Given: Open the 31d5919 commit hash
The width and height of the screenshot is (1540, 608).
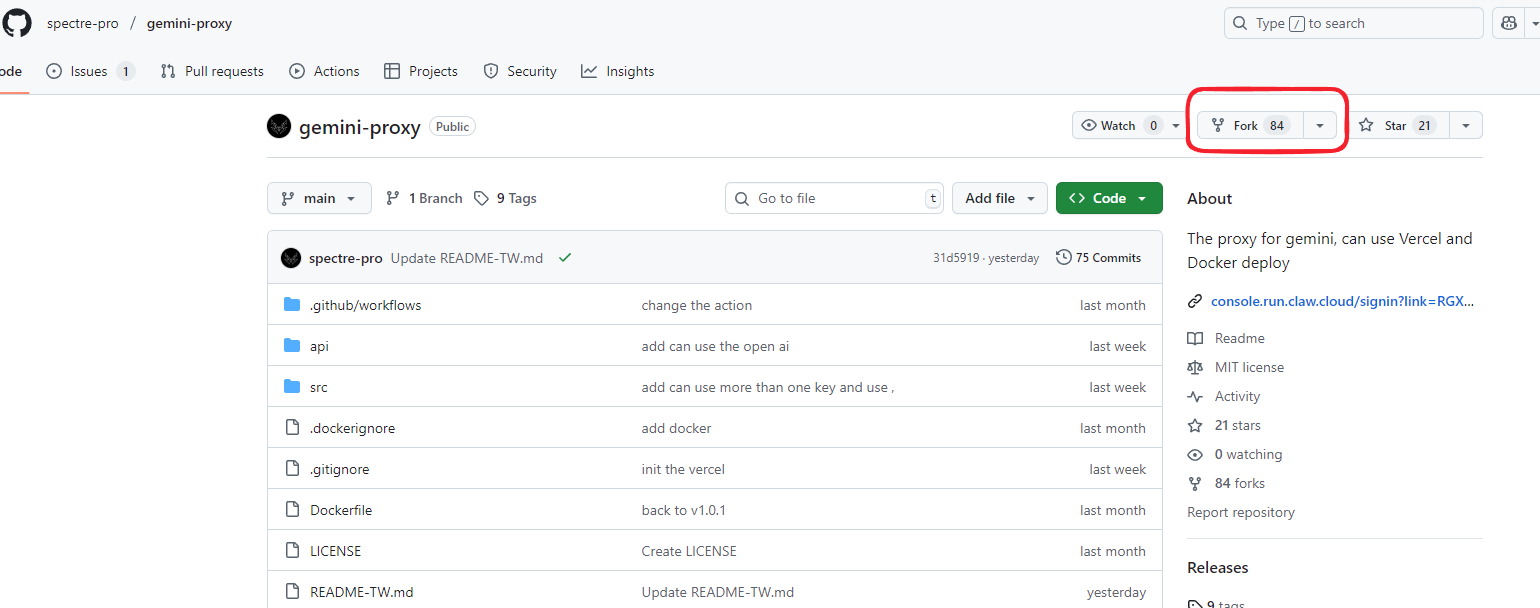Looking at the screenshot, I should pos(956,258).
